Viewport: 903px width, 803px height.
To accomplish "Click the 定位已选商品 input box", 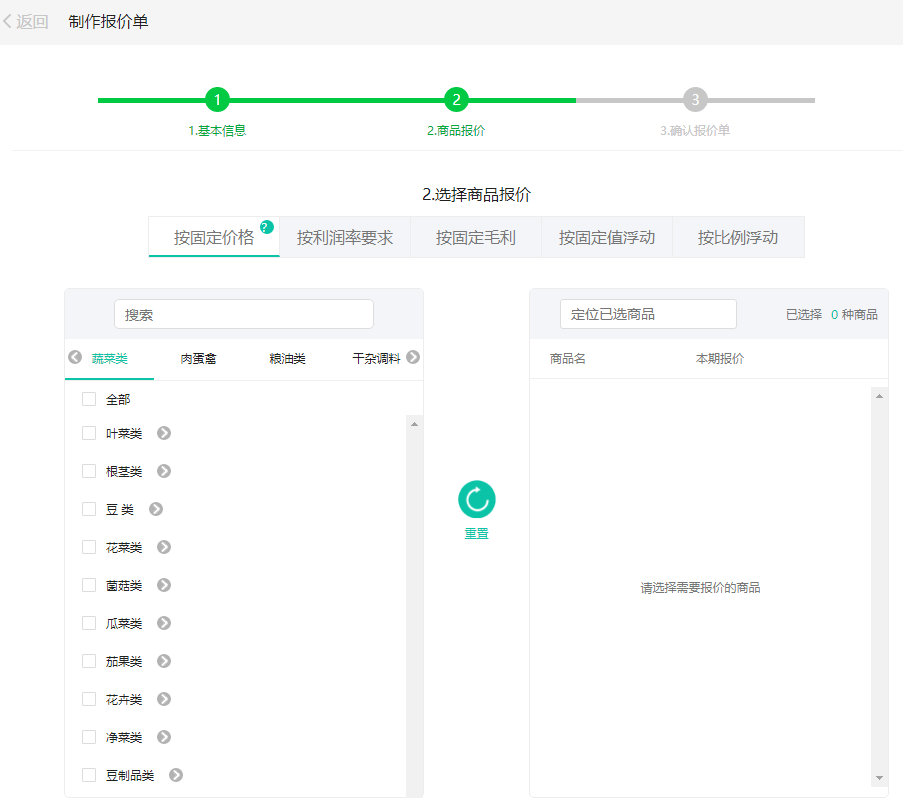I will 648,313.
